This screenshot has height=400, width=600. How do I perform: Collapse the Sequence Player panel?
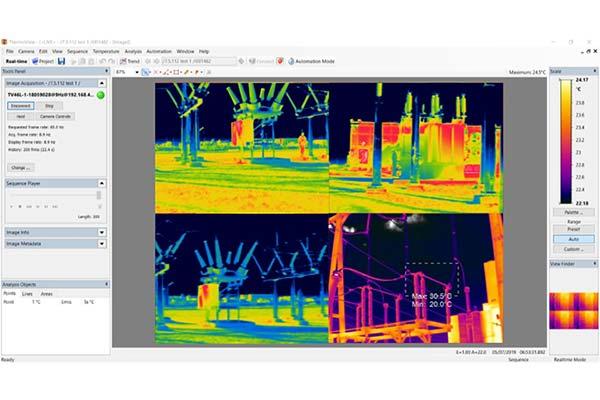tap(101, 183)
